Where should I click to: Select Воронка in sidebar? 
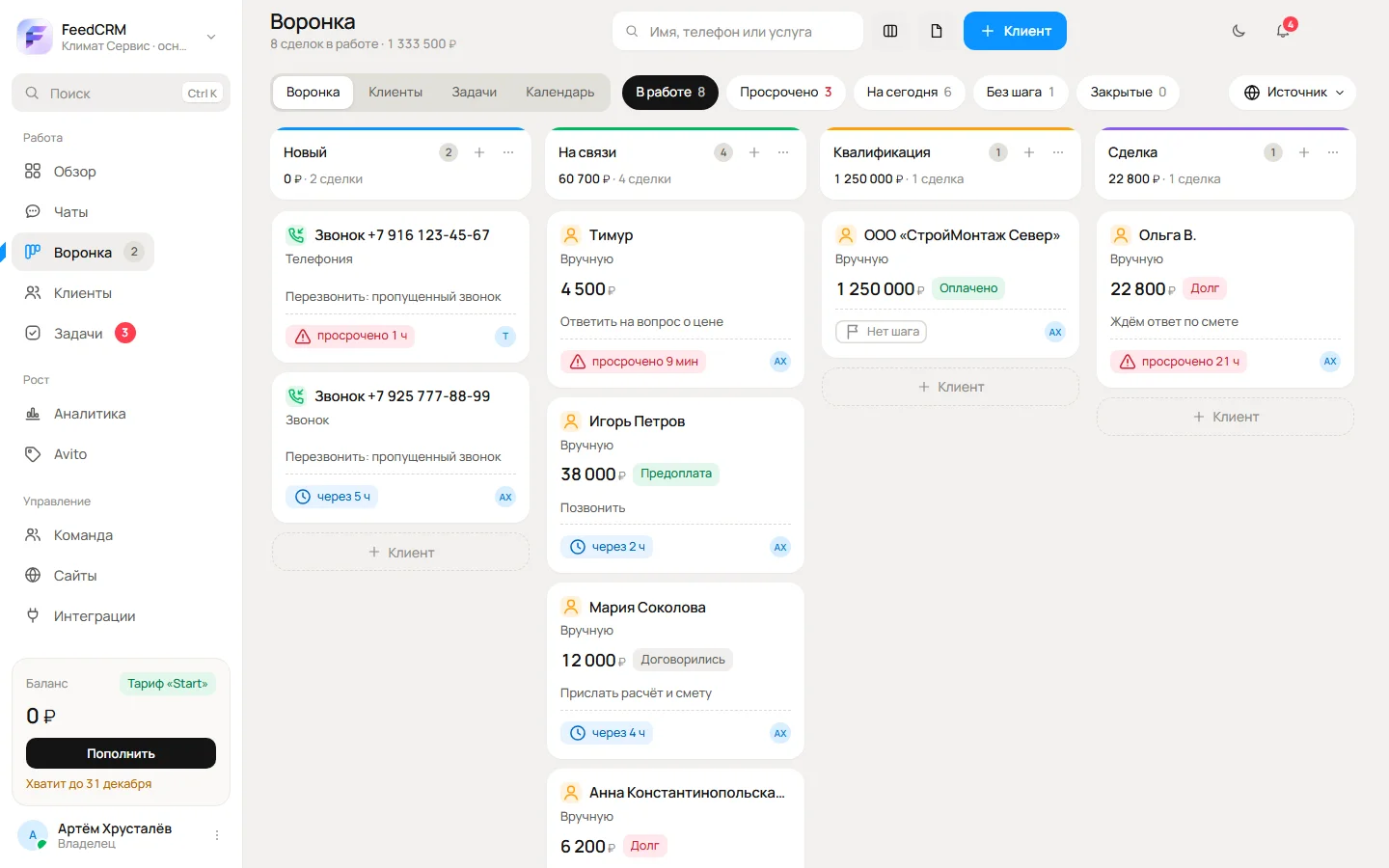click(83, 253)
